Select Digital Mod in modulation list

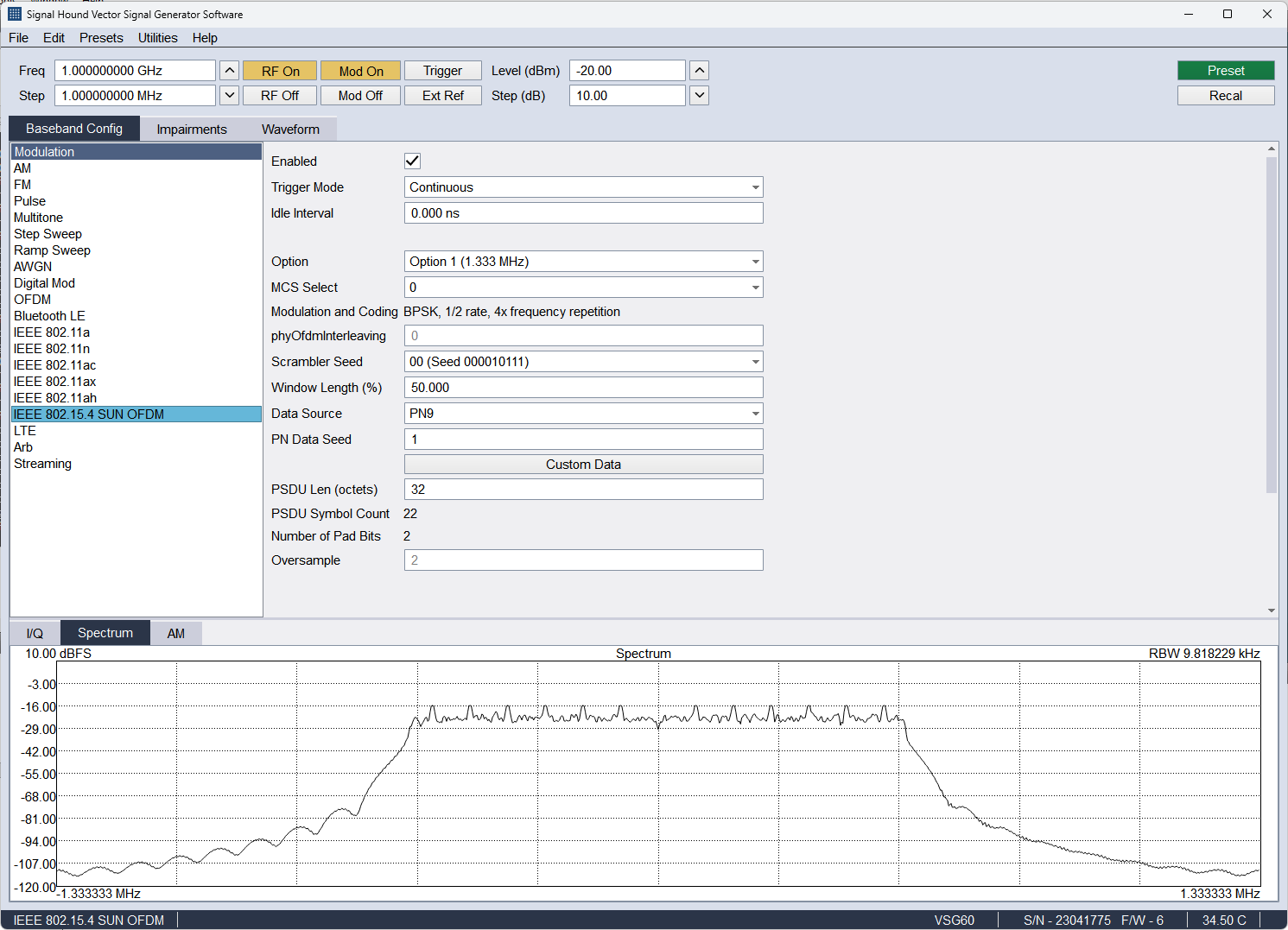point(136,283)
